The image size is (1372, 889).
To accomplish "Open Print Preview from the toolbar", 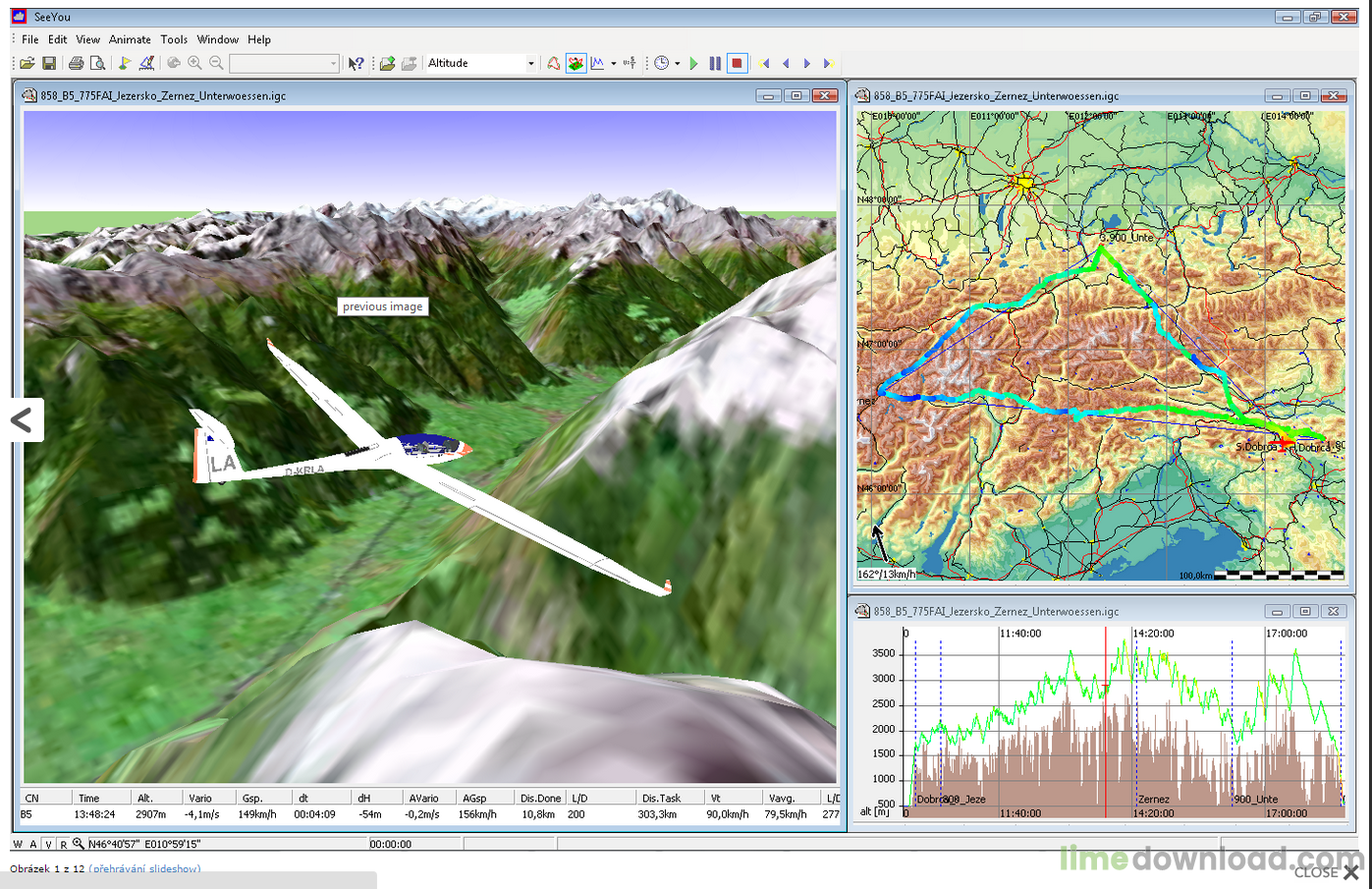I will tap(97, 63).
